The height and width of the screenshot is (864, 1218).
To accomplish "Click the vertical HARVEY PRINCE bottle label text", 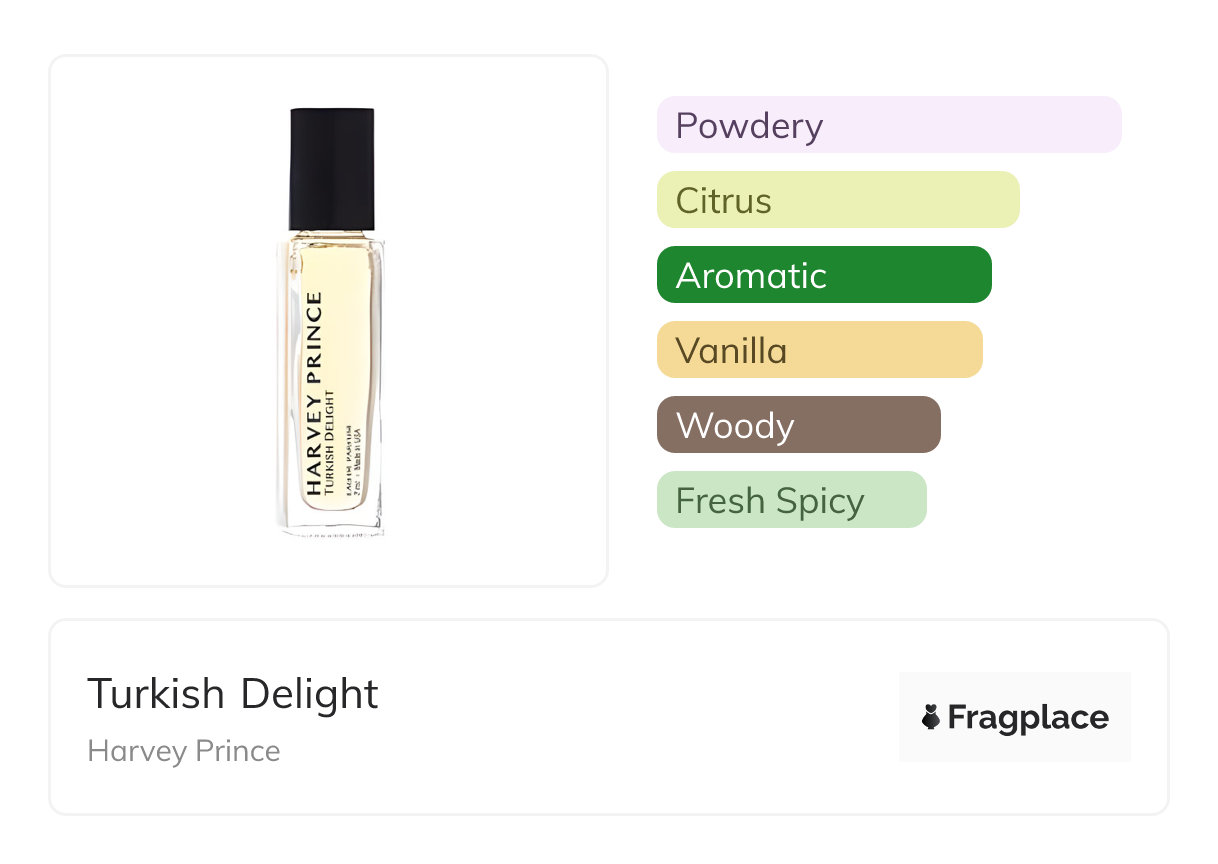I will (x=314, y=393).
